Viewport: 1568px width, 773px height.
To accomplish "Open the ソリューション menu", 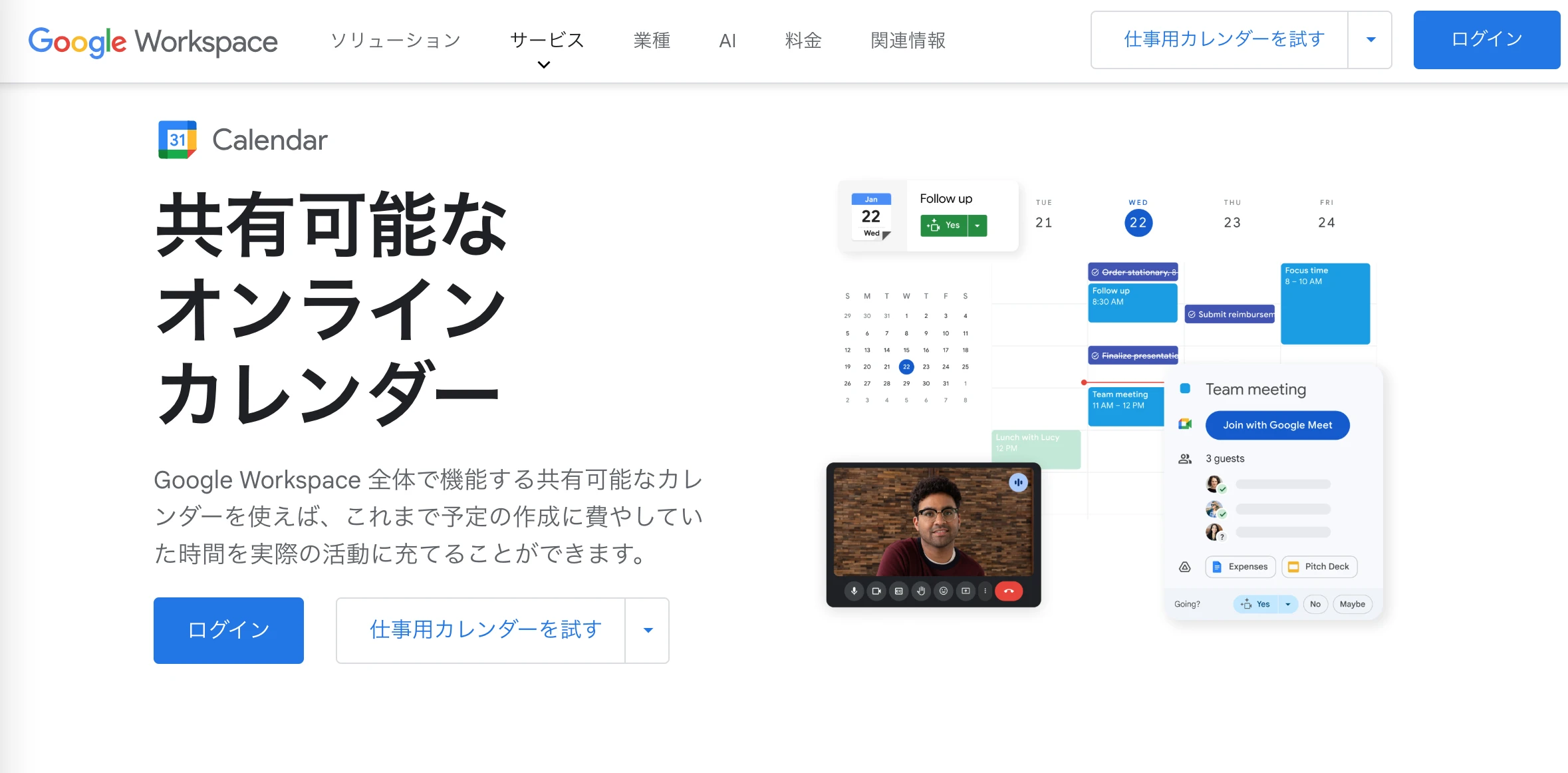I will (396, 41).
